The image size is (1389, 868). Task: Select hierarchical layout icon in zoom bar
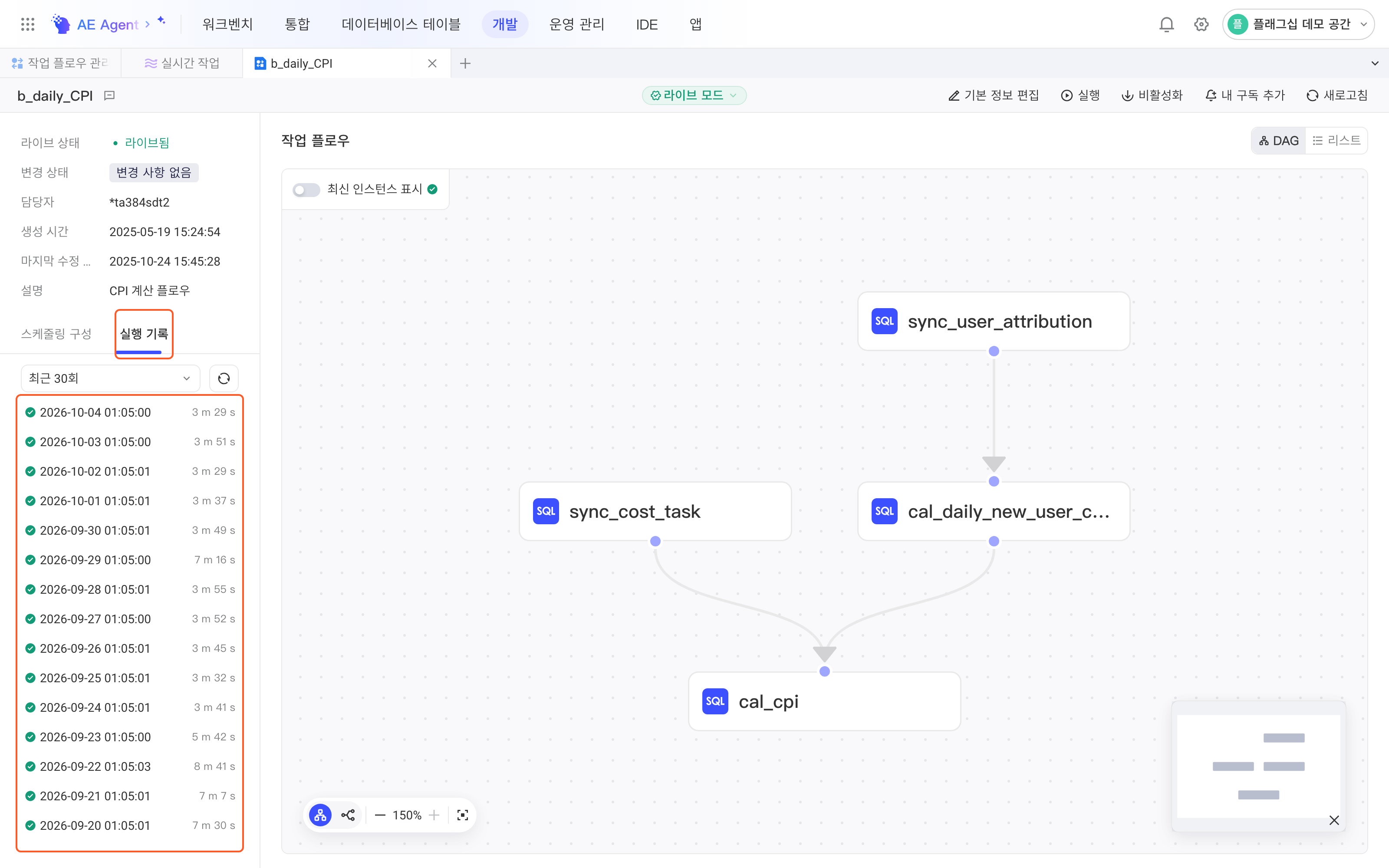click(x=320, y=815)
